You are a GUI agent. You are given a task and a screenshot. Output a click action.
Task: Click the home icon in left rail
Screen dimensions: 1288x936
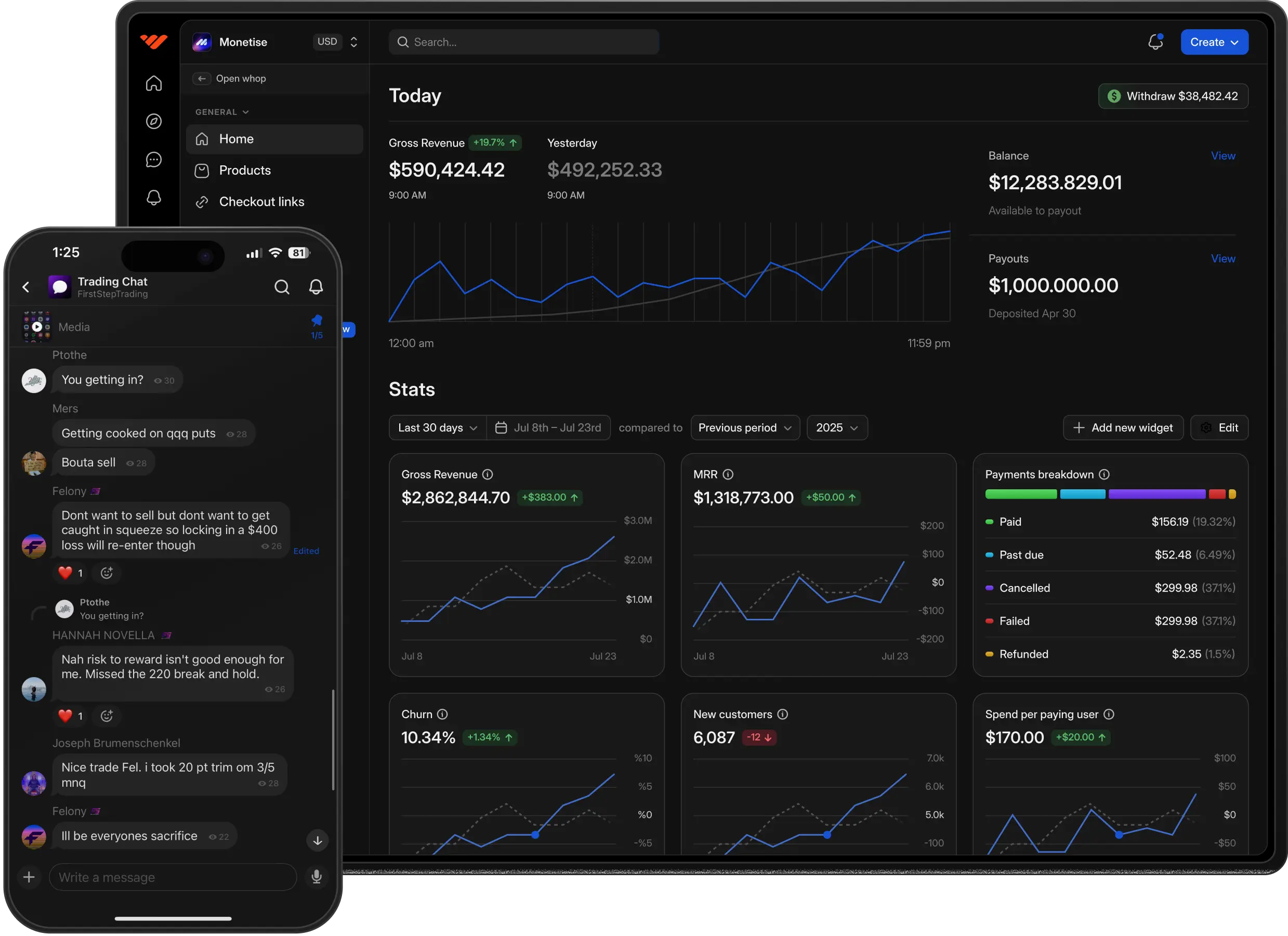[x=154, y=84]
